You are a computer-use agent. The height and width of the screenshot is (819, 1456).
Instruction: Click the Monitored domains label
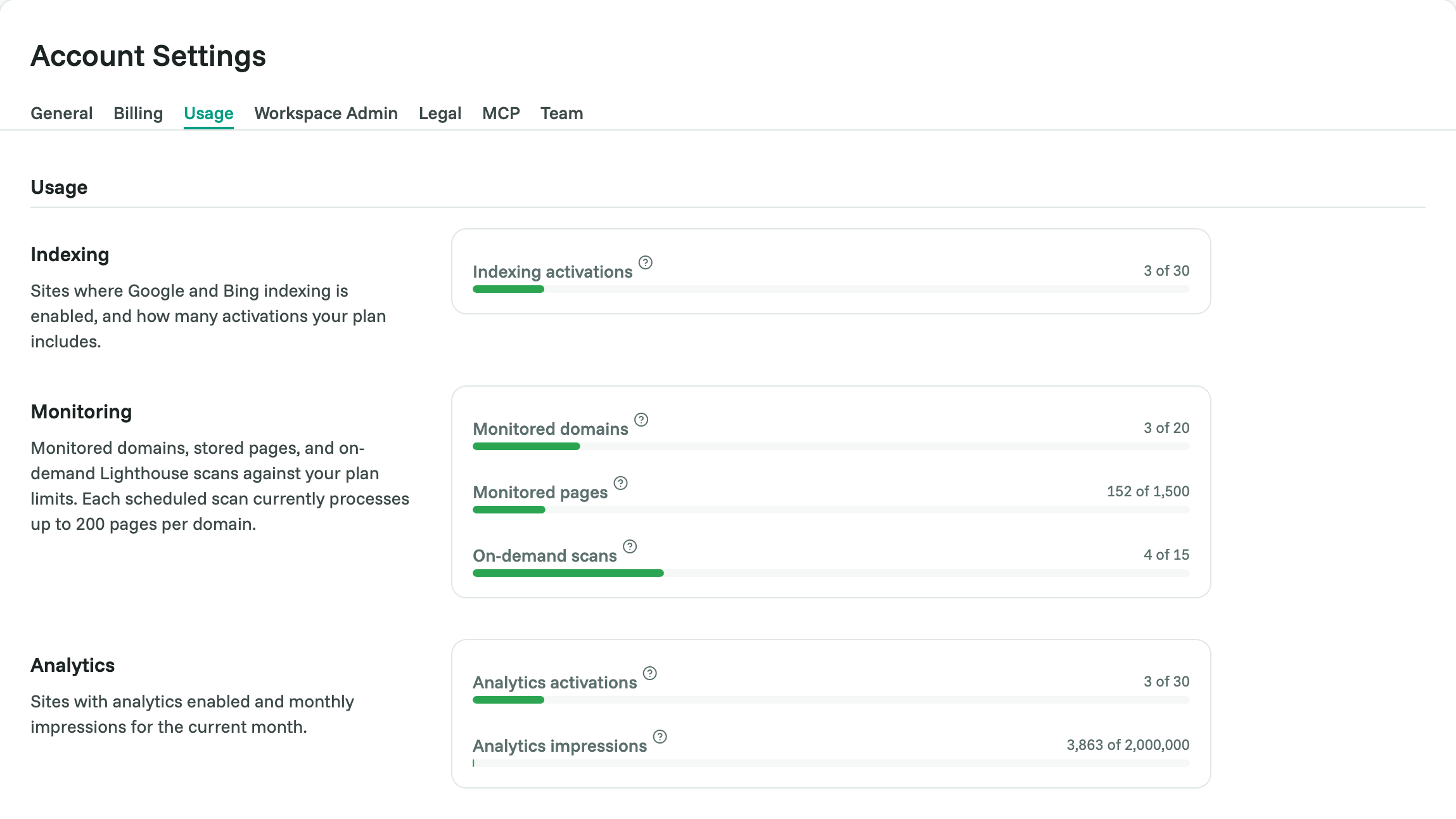point(551,429)
